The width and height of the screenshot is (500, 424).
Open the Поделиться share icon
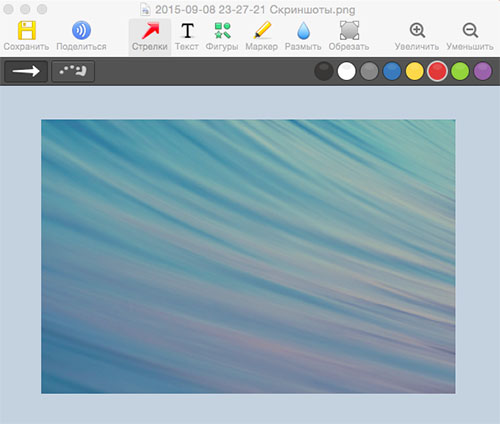click(x=81, y=30)
